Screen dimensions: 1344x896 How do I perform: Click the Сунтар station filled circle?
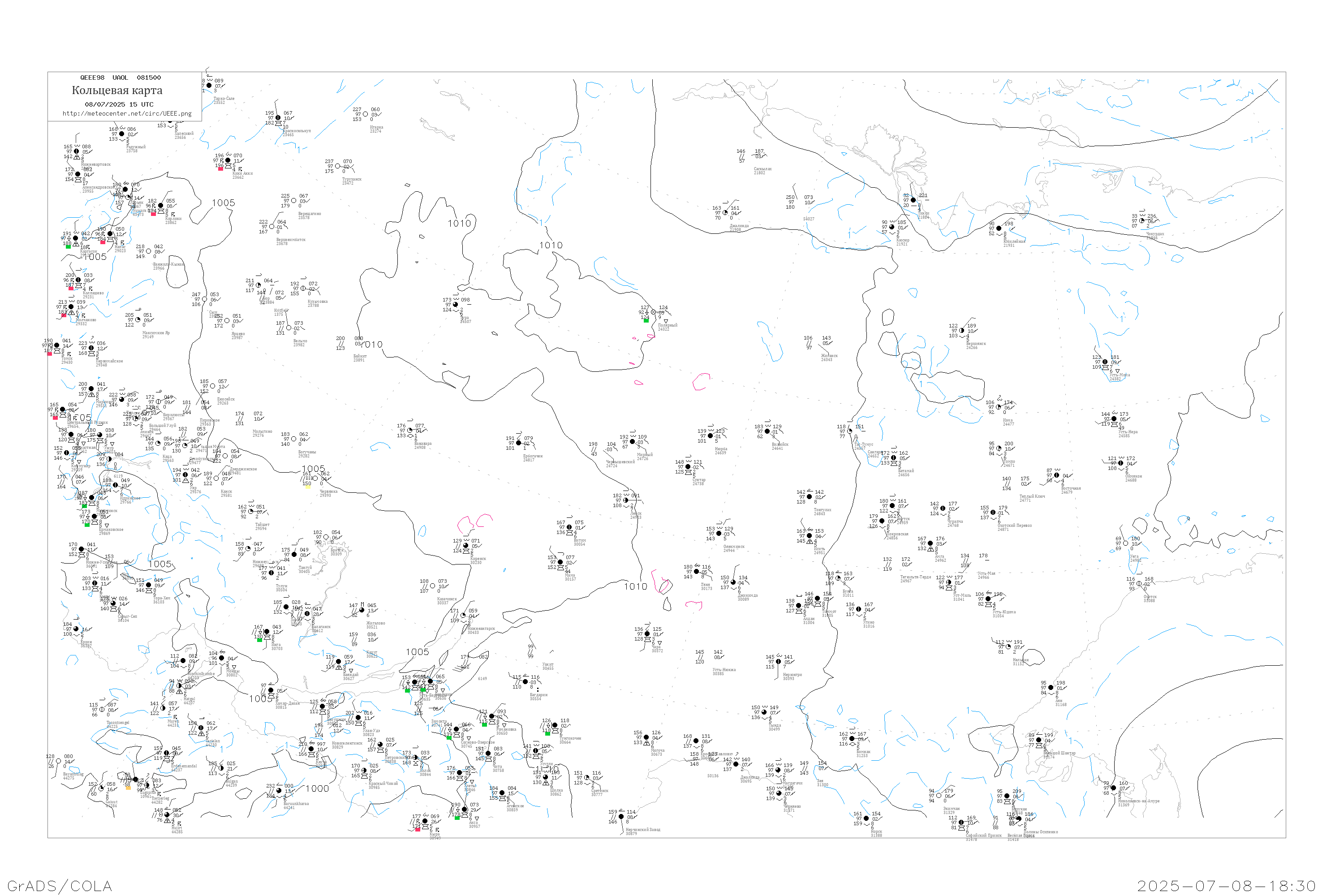[x=688, y=467]
